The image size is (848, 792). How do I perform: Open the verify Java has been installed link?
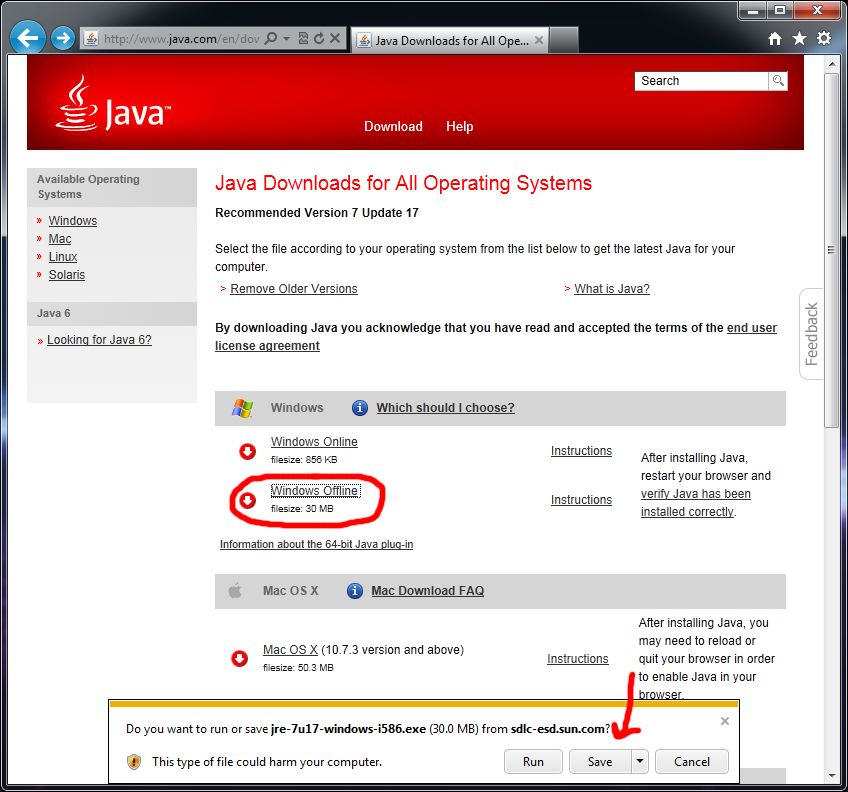(x=695, y=503)
